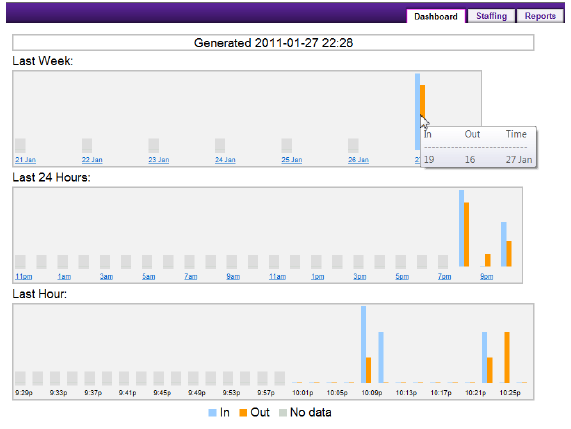Click the orange Out bar at 10:09p
Image resolution: width=571 pixels, height=429 pixels.
click(x=369, y=370)
